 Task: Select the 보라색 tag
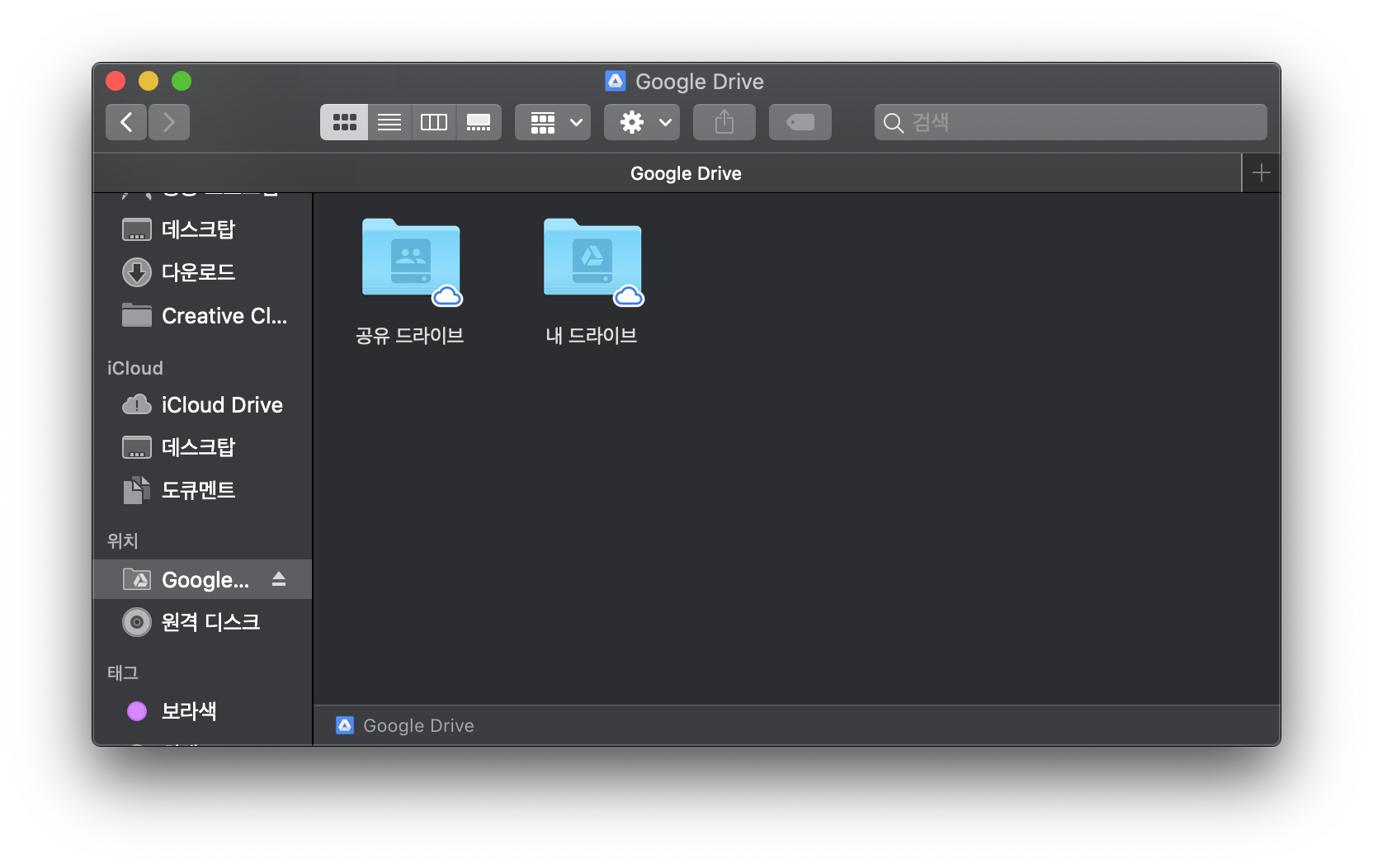point(203,711)
